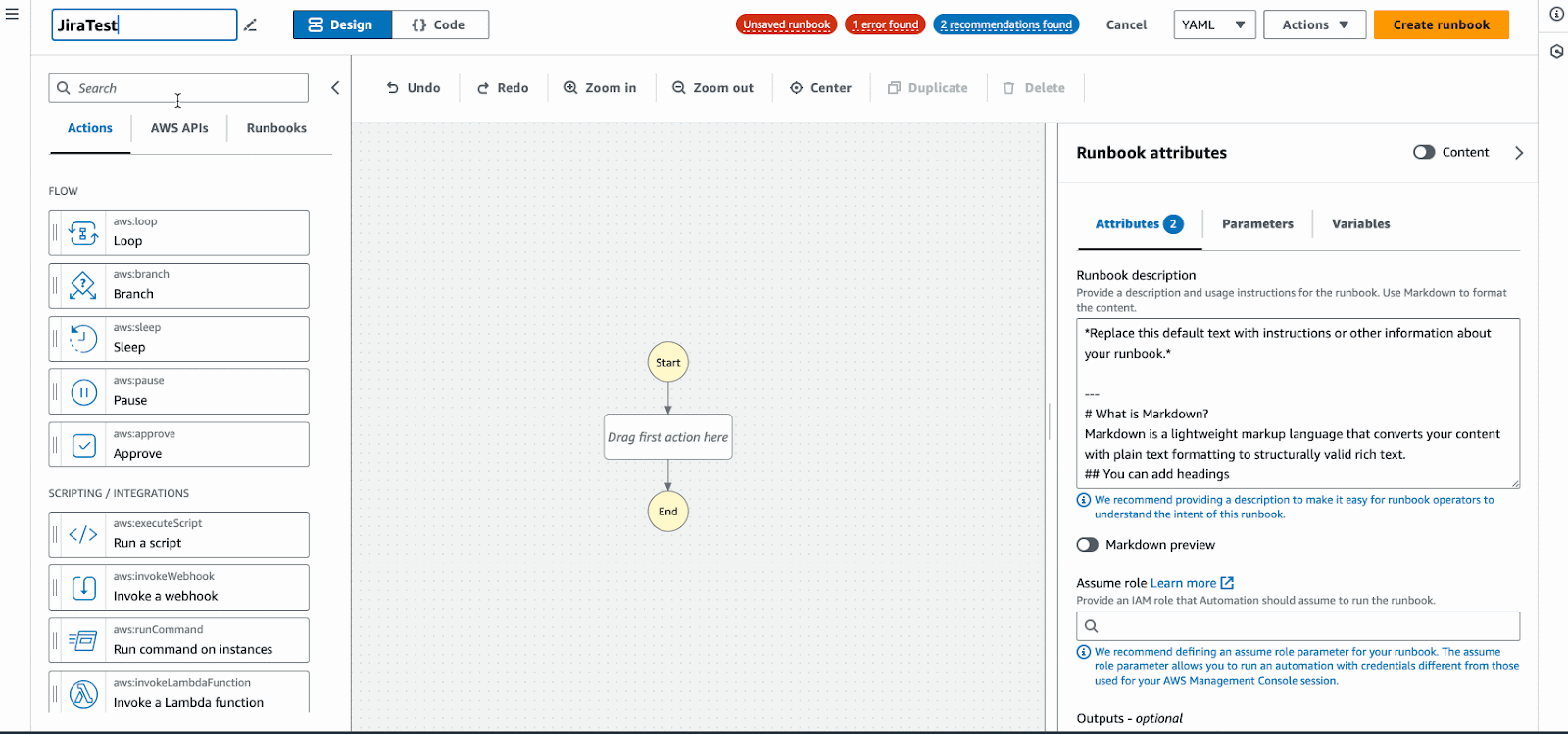Click the pencil edit name icon
Viewport: 1568px width, 734px height.
(250, 25)
